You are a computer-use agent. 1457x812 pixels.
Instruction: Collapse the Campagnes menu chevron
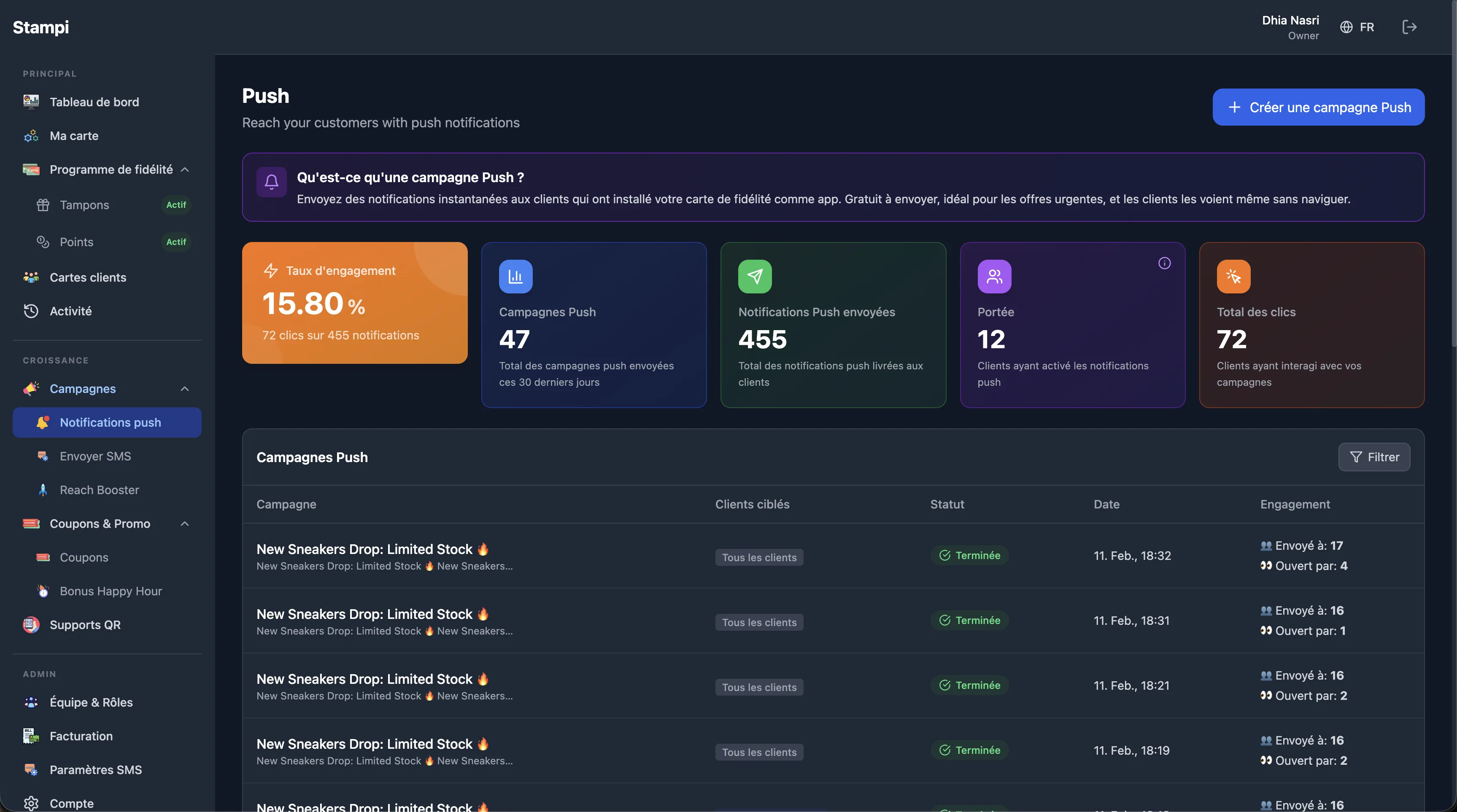point(184,388)
